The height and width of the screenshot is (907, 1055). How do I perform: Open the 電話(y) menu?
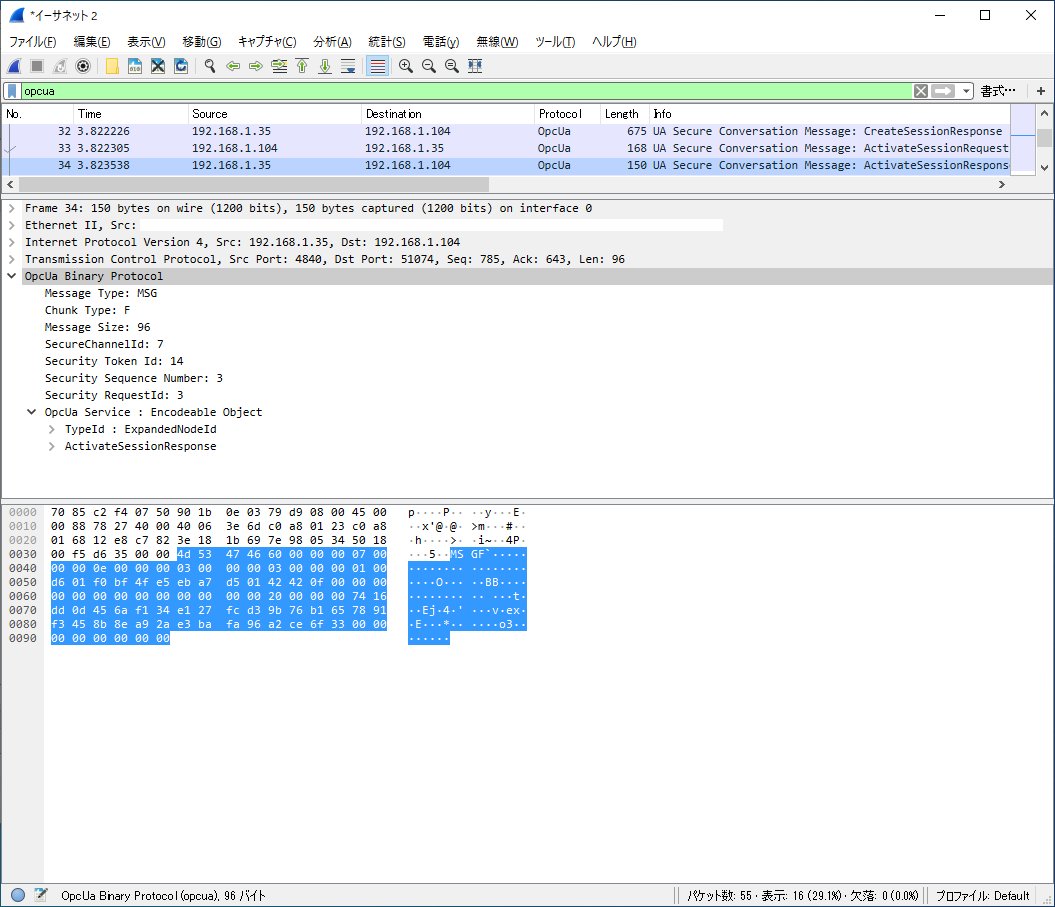tap(441, 42)
